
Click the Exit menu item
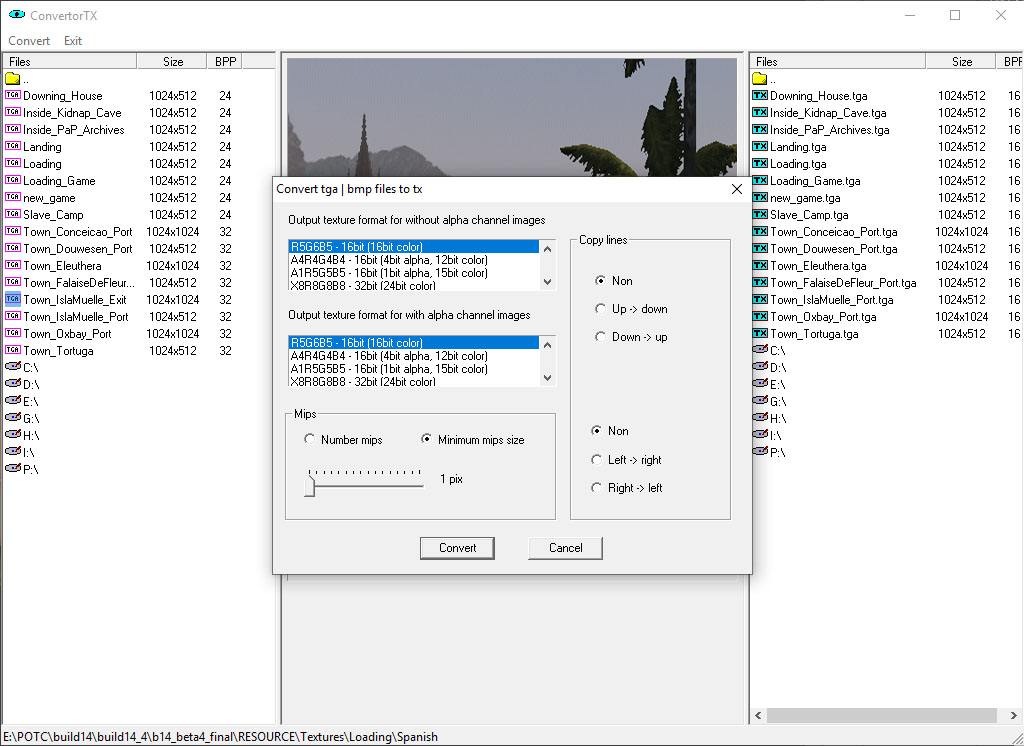point(73,41)
